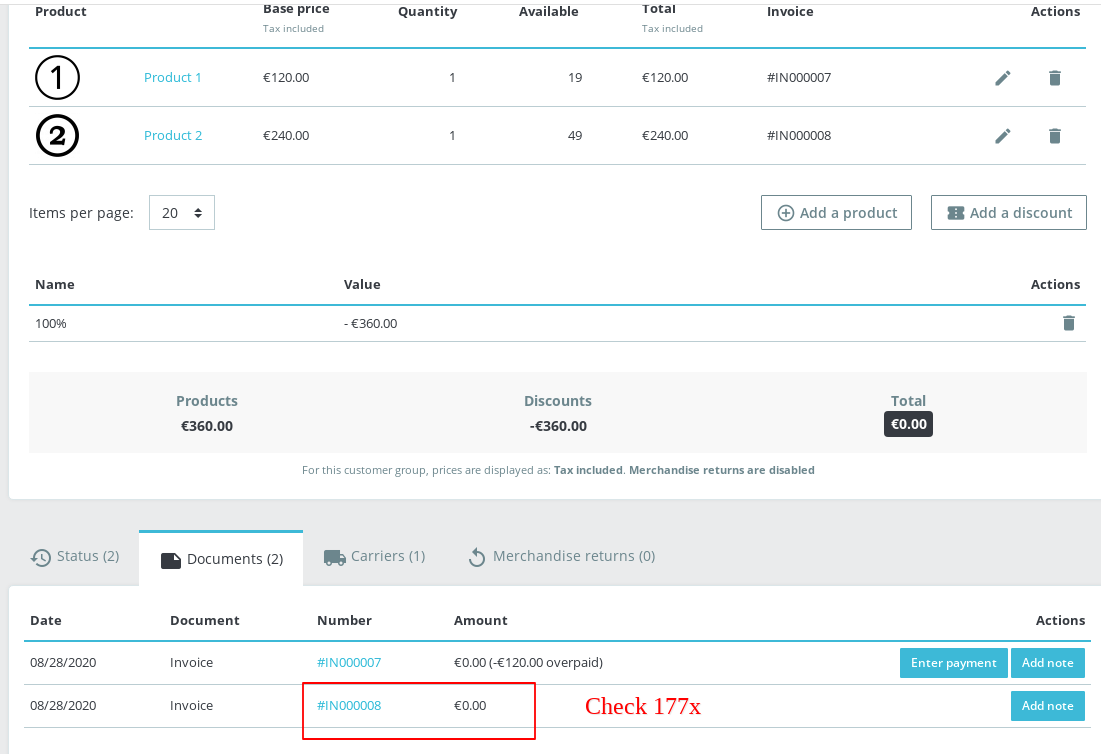
Task: Select Discounts total -€360.00
Action: coord(558,426)
